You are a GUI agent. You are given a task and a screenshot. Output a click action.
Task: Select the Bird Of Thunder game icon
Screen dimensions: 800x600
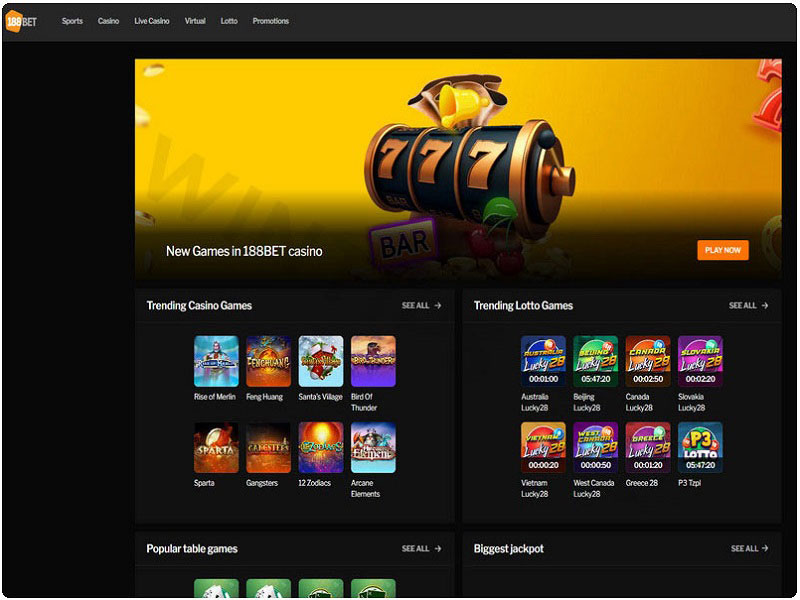pos(373,361)
